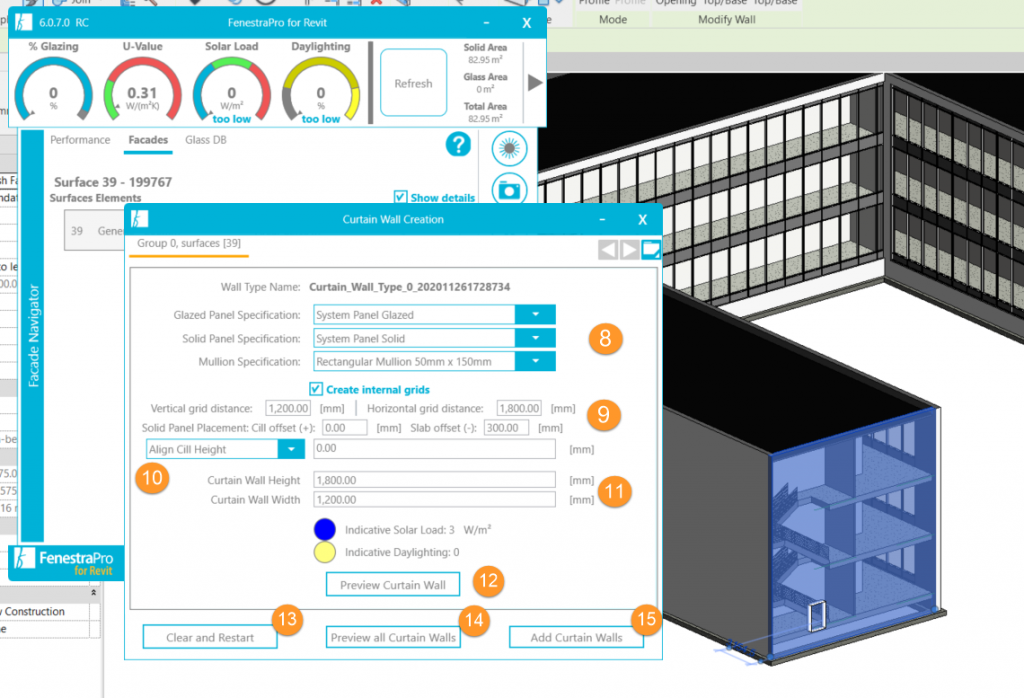Close the FenestraPro for Revit window
The image size is (1024, 698).
[x=526, y=23]
